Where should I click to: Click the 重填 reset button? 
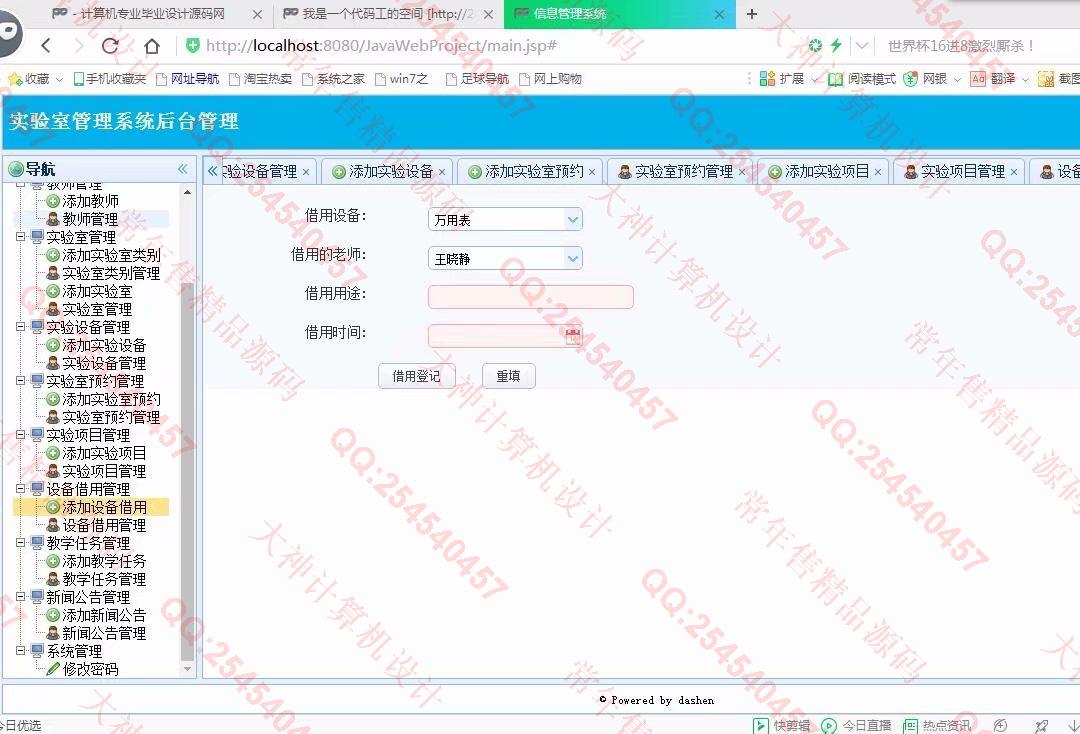click(508, 376)
